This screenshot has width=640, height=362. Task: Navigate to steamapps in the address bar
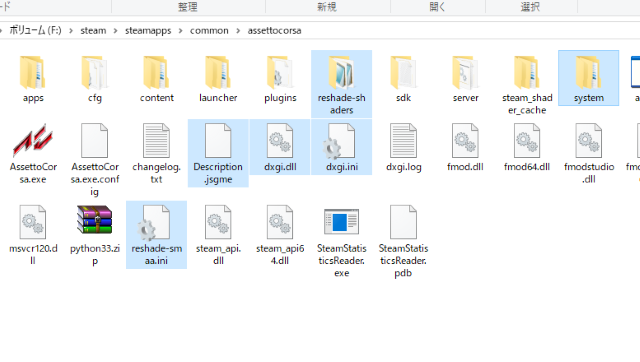148,31
